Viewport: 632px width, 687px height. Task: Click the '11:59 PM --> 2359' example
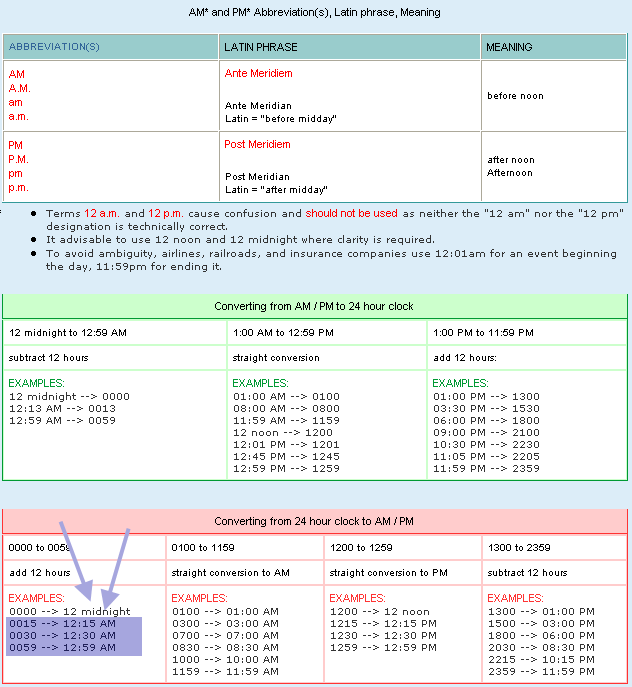[486, 468]
